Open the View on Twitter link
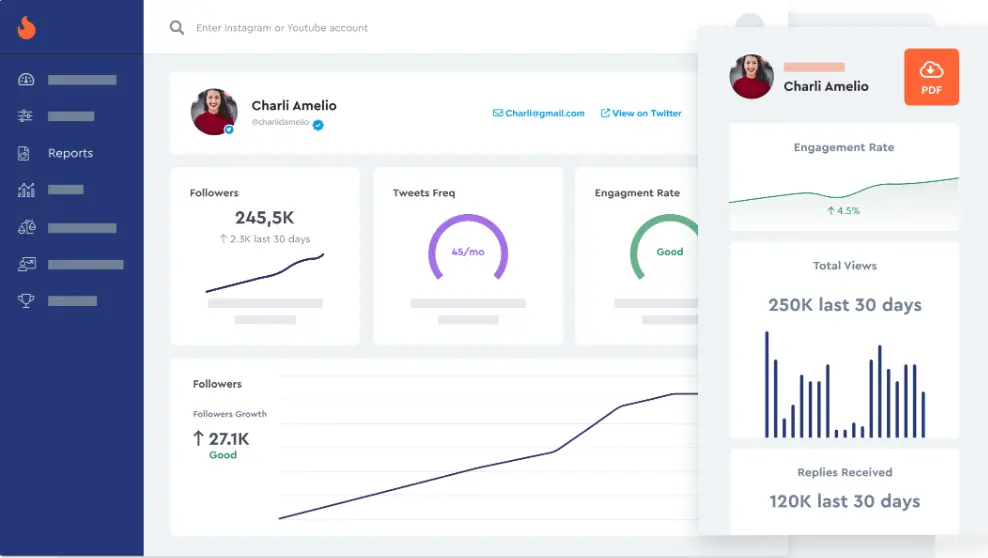 coord(641,114)
